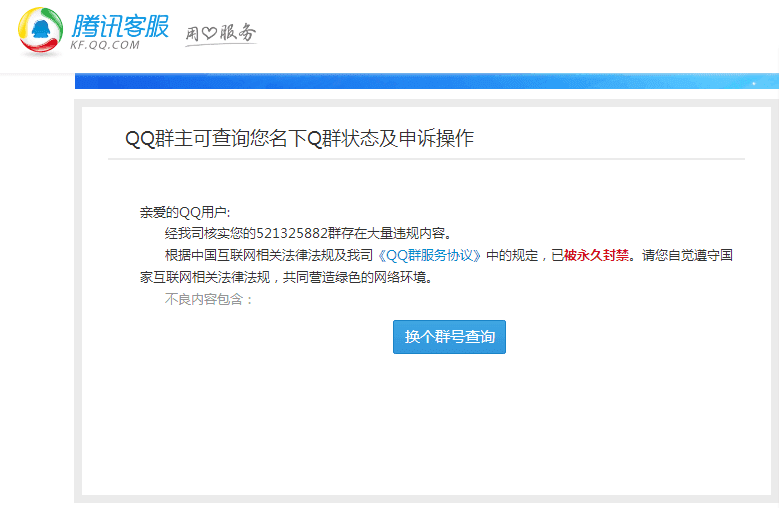Viewport: 779px width, 508px height.
Task: Click the 换个群号查询 button
Action: click(449, 337)
